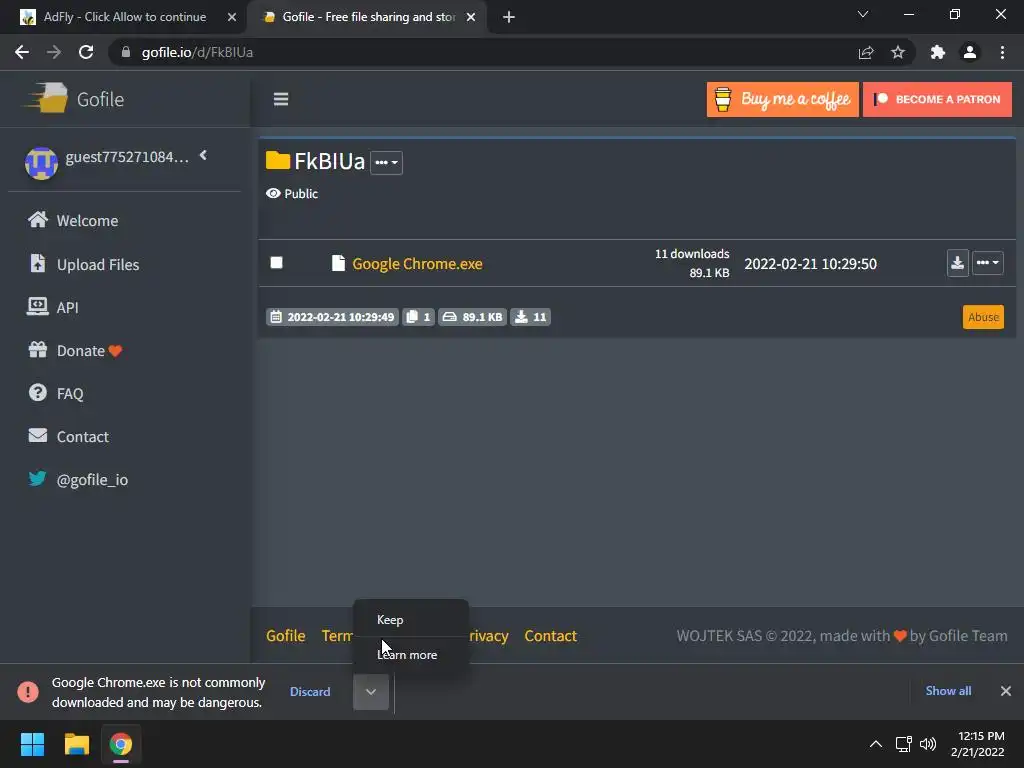This screenshot has height=768, width=1024.
Task: Click the Contact footer link
Action: 551,636
